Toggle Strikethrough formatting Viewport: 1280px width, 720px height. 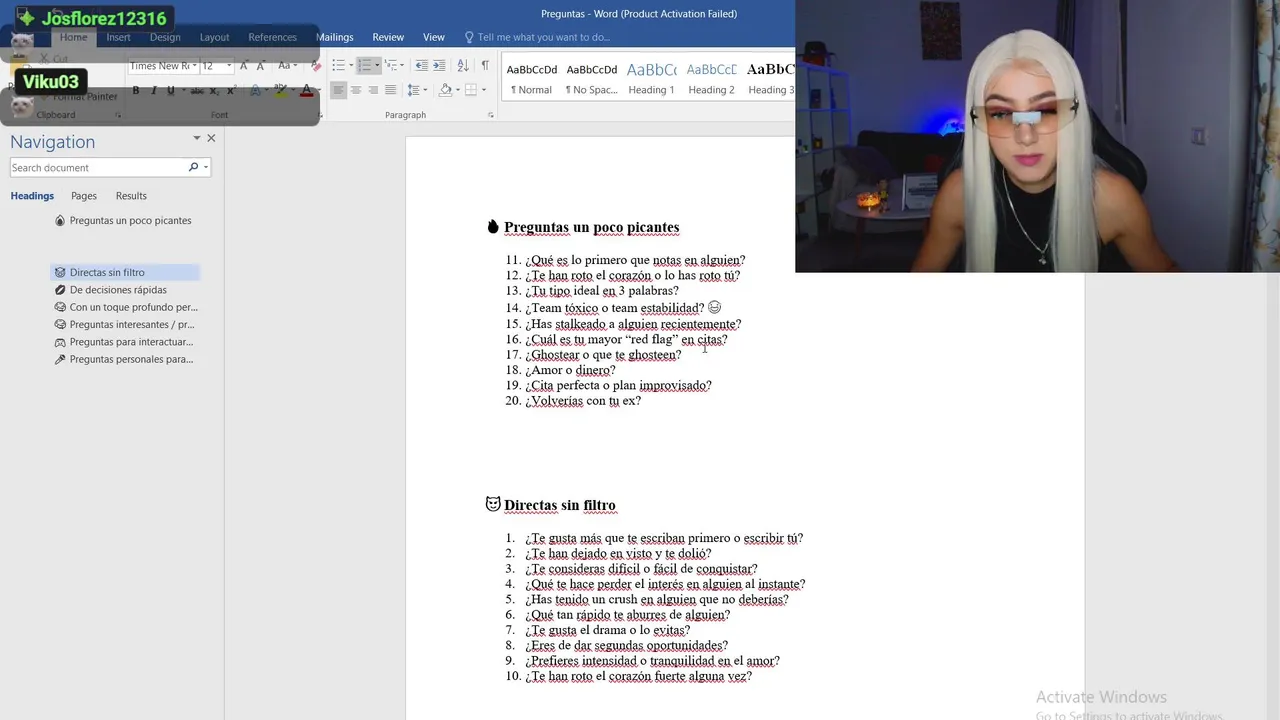pyautogui.click(x=197, y=90)
